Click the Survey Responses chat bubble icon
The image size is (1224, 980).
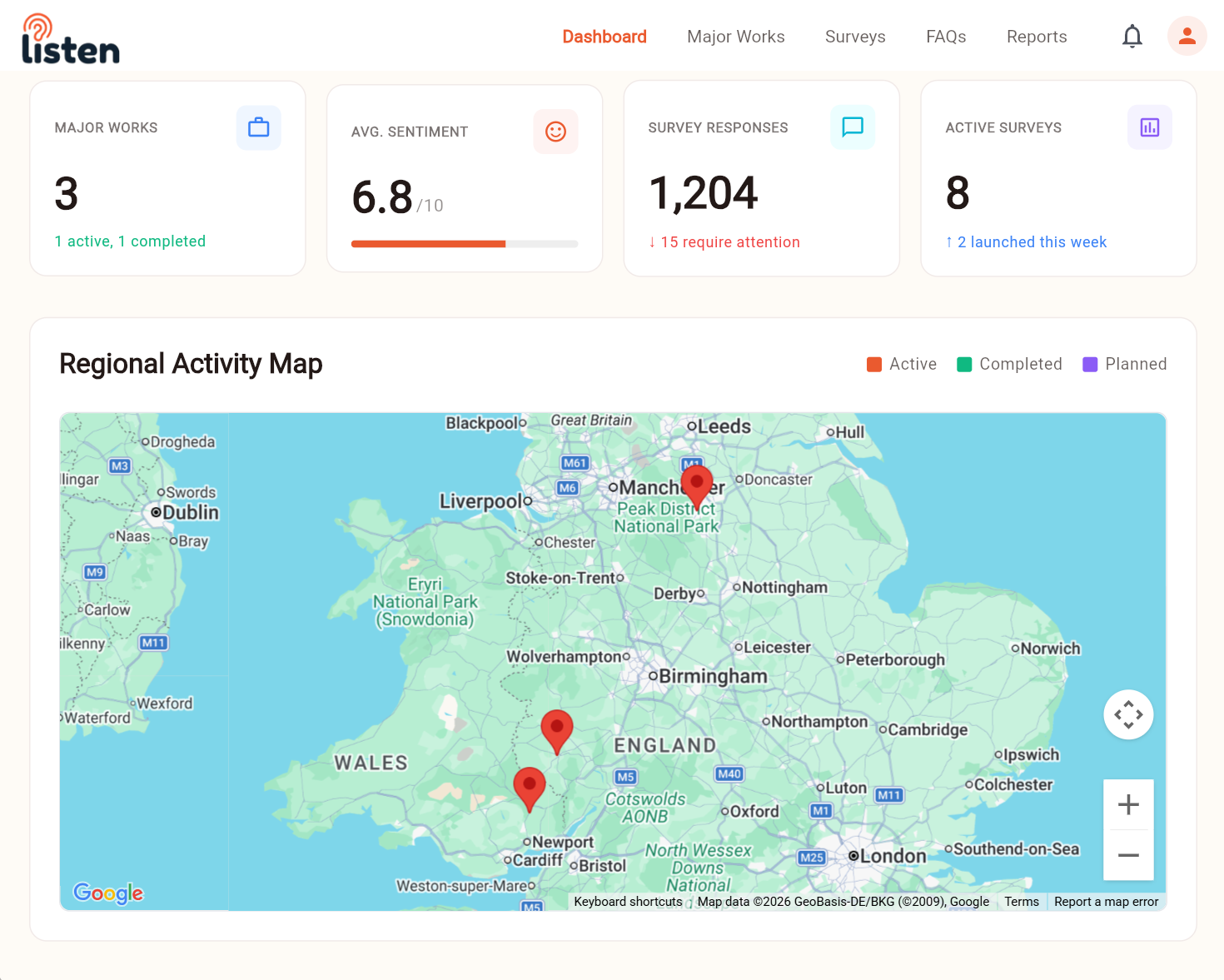(x=852, y=127)
